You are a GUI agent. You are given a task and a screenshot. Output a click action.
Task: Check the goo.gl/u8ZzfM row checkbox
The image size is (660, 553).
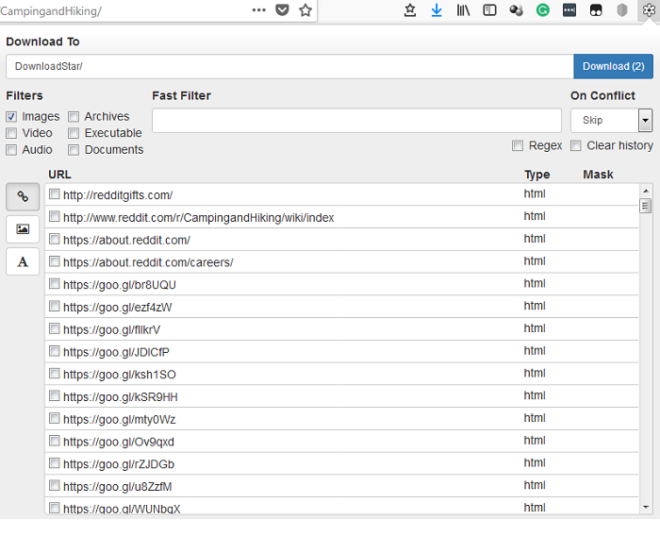coord(54,485)
